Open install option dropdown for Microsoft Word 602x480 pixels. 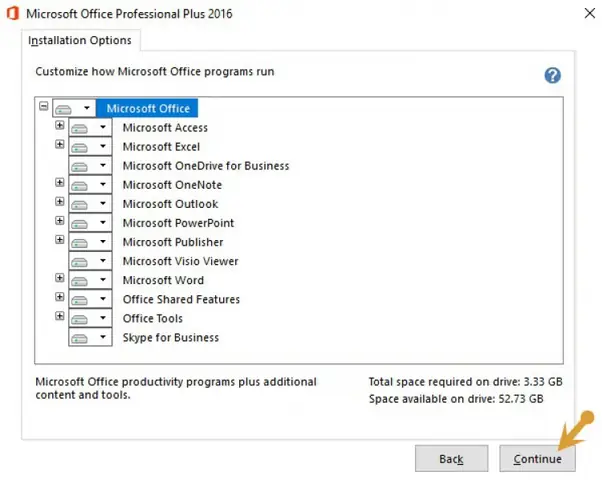click(x=90, y=280)
